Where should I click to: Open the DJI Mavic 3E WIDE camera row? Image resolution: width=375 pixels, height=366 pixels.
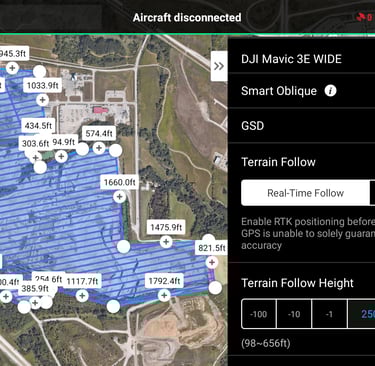302,59
